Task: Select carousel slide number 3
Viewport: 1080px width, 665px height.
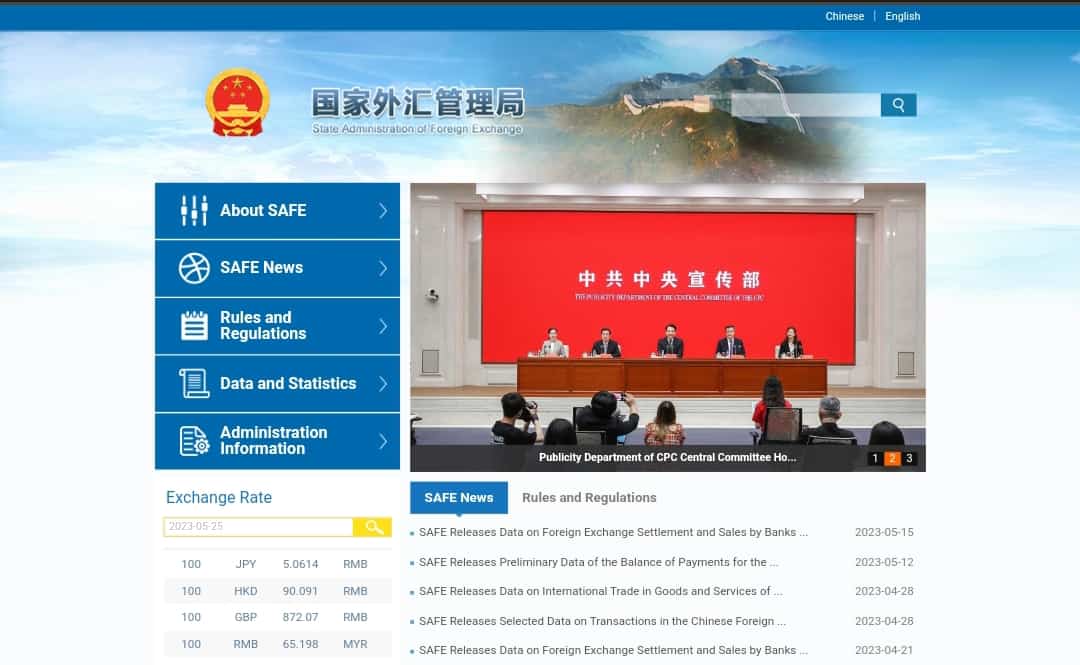Action: click(x=908, y=458)
